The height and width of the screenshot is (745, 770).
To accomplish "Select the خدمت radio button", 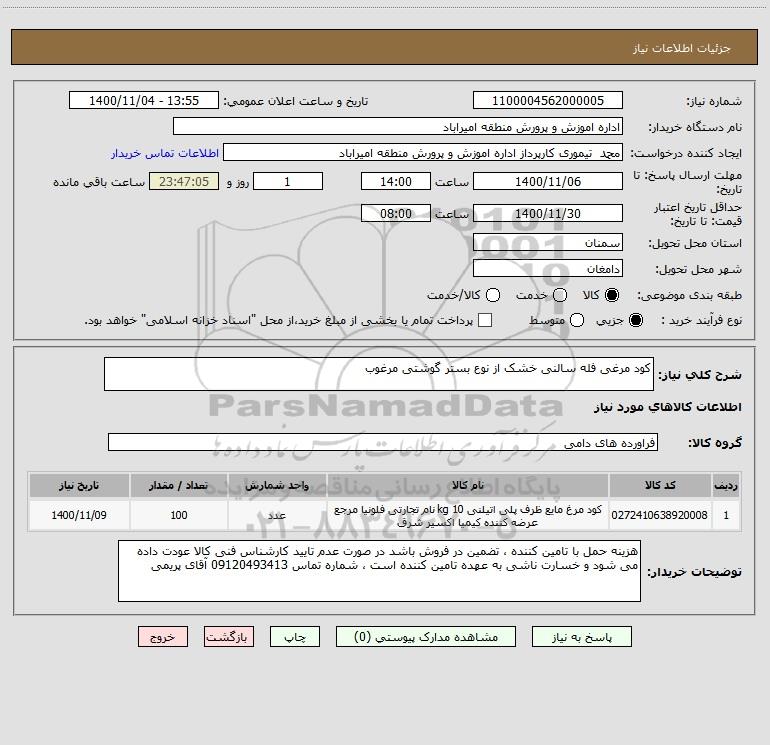I will [560, 295].
